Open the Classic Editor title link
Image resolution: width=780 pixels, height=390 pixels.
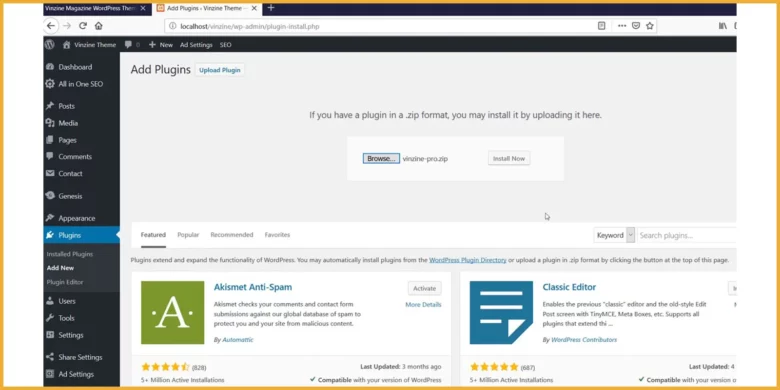point(569,287)
